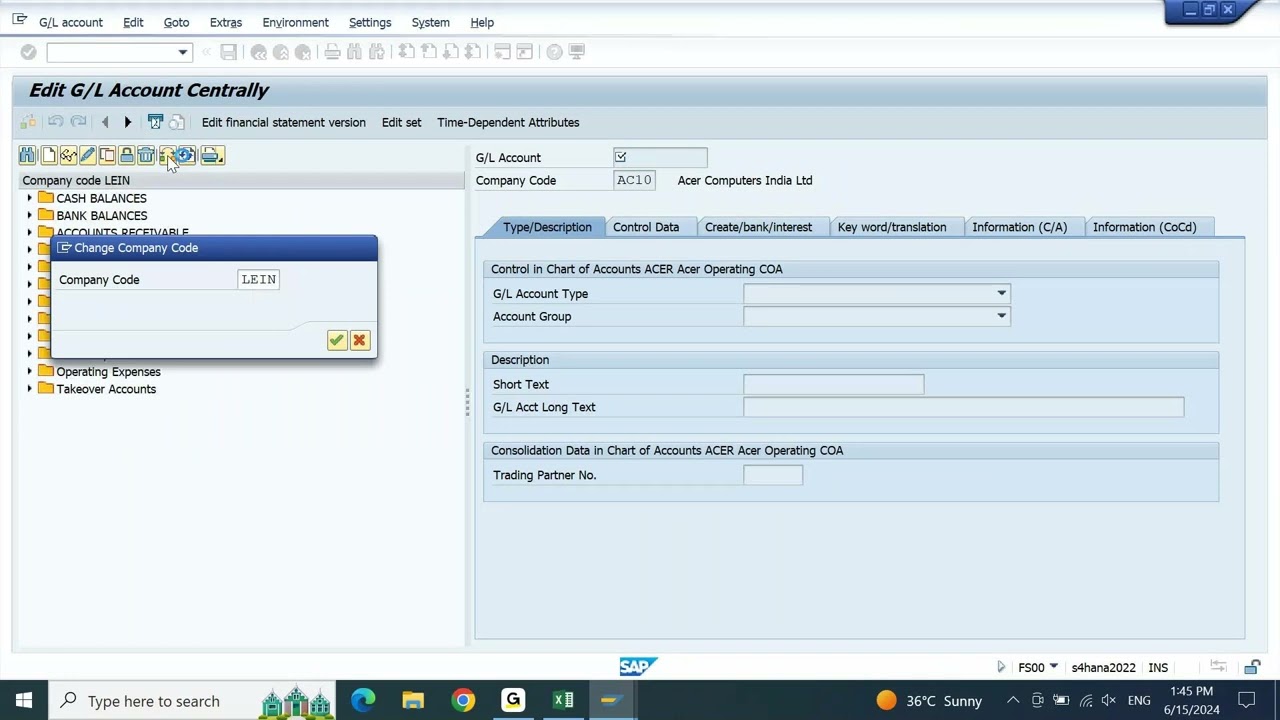Open the FS00 transaction dropdown in status bar

point(1053,667)
